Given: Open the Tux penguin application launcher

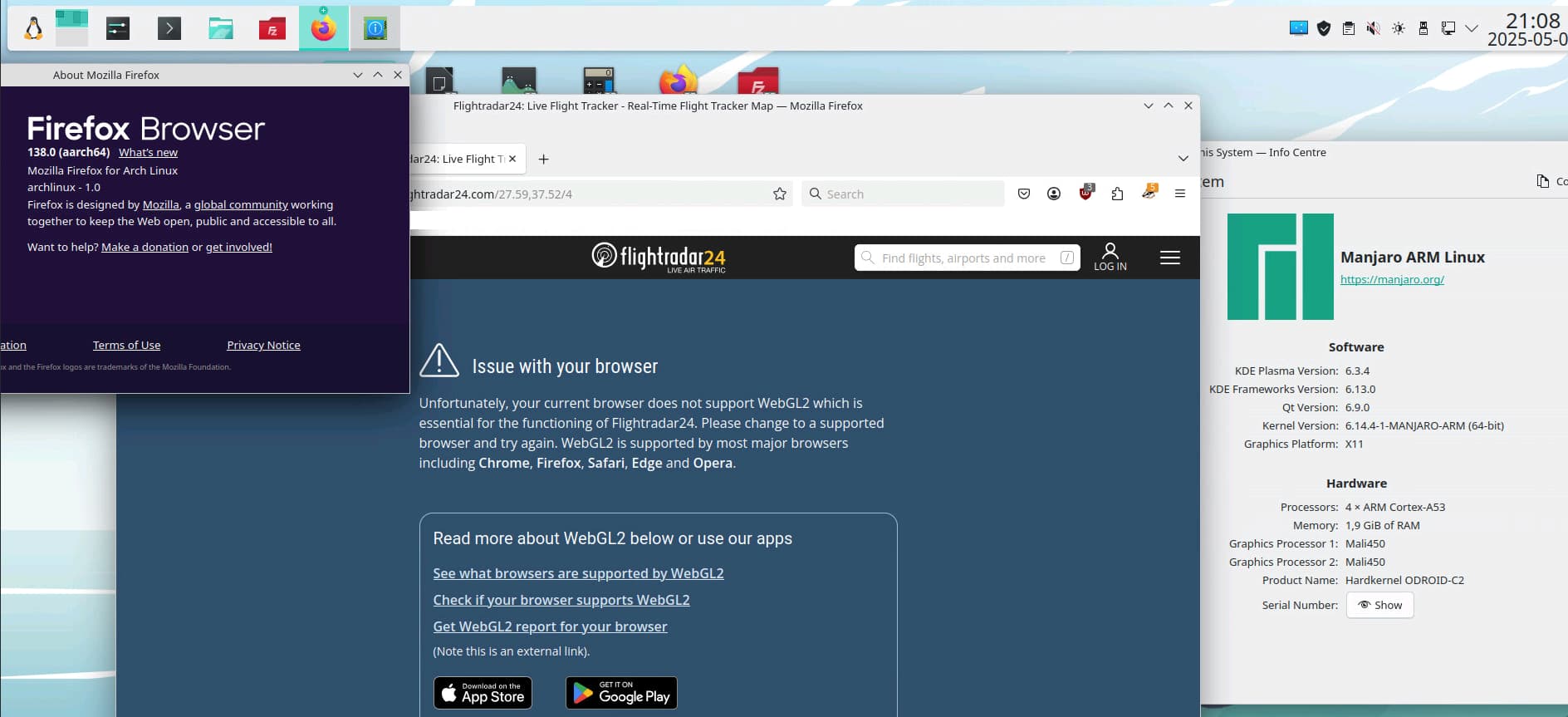Looking at the screenshot, I should pyautogui.click(x=33, y=29).
